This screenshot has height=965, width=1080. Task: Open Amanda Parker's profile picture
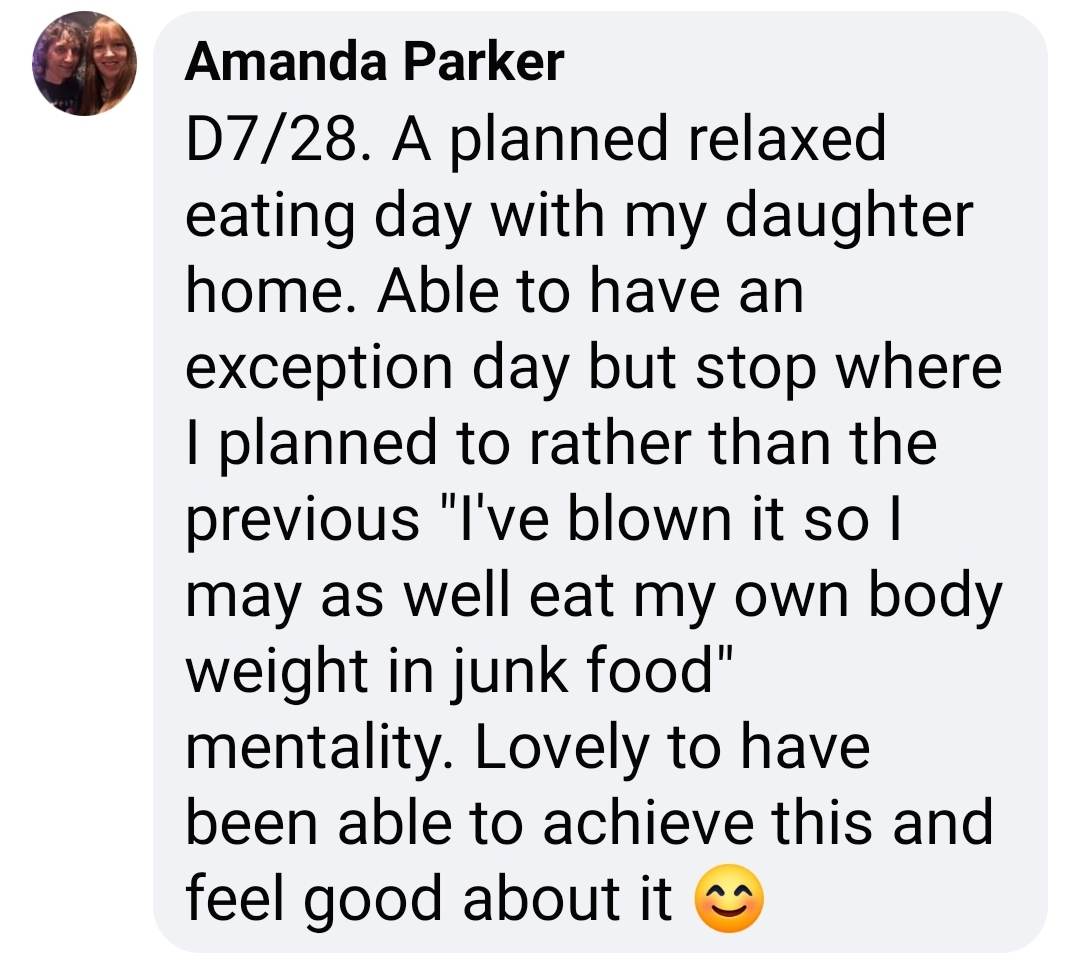(x=84, y=63)
